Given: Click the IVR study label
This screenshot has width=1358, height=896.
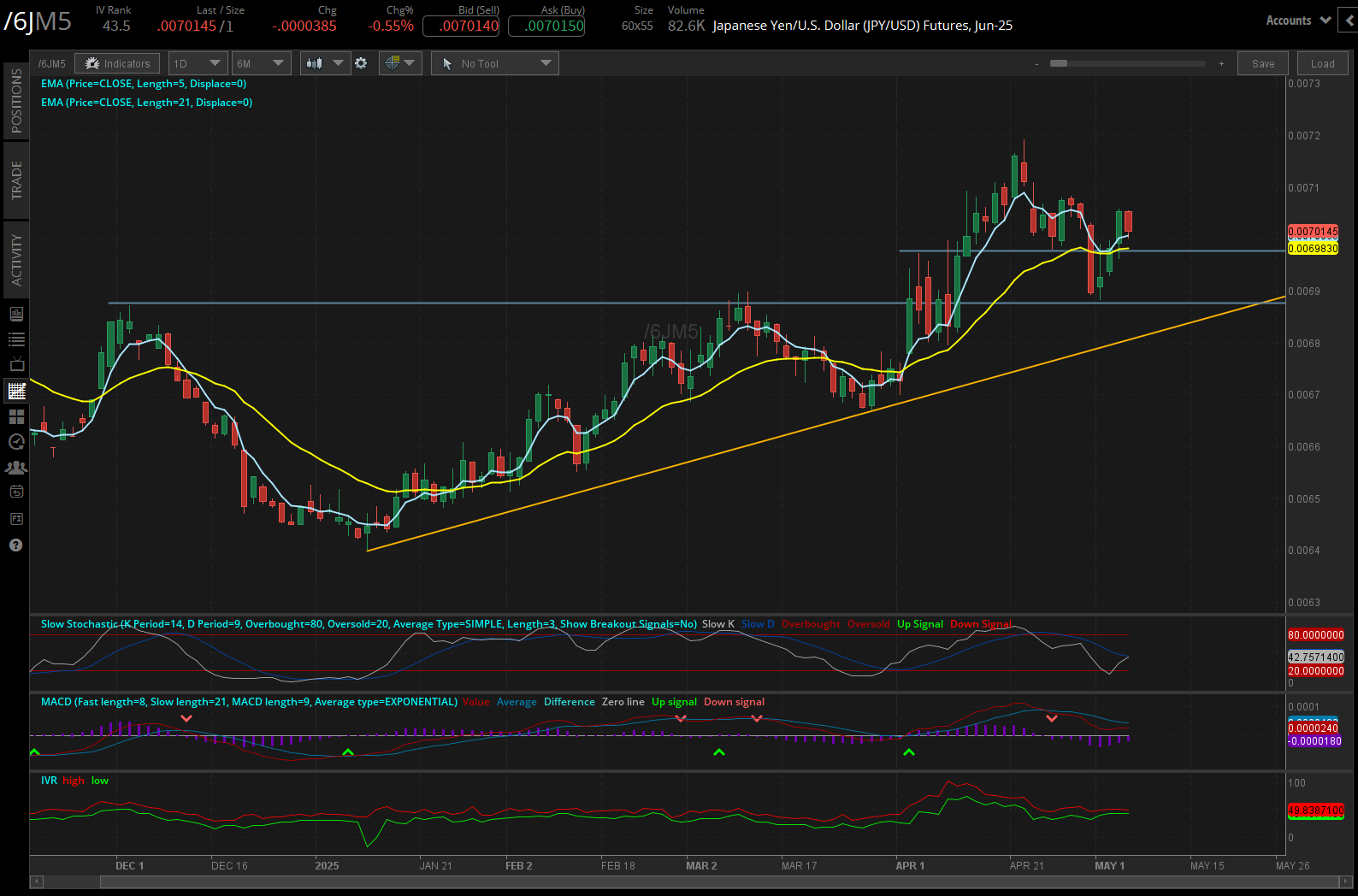Looking at the screenshot, I should (x=49, y=781).
